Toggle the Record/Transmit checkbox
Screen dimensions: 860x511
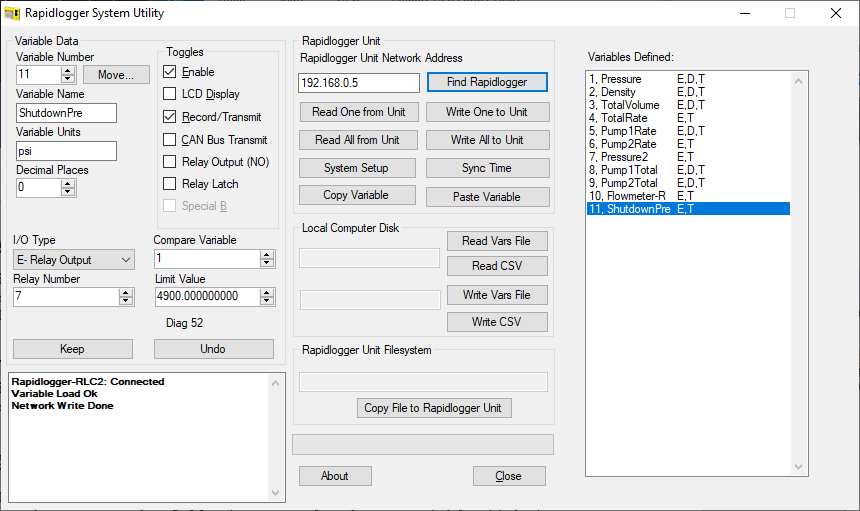coord(169,117)
